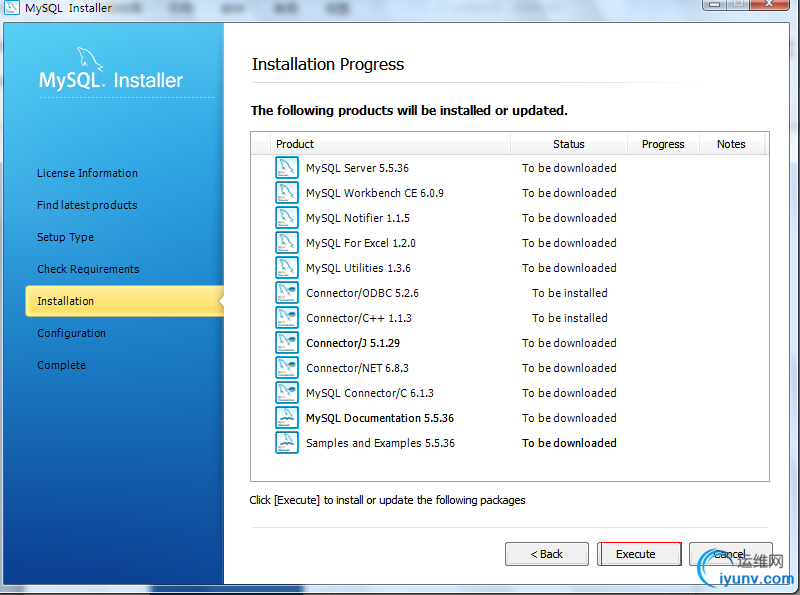Click 'To be downloaded' status of Connector/J
This screenshot has height=595, width=800.
pos(569,343)
